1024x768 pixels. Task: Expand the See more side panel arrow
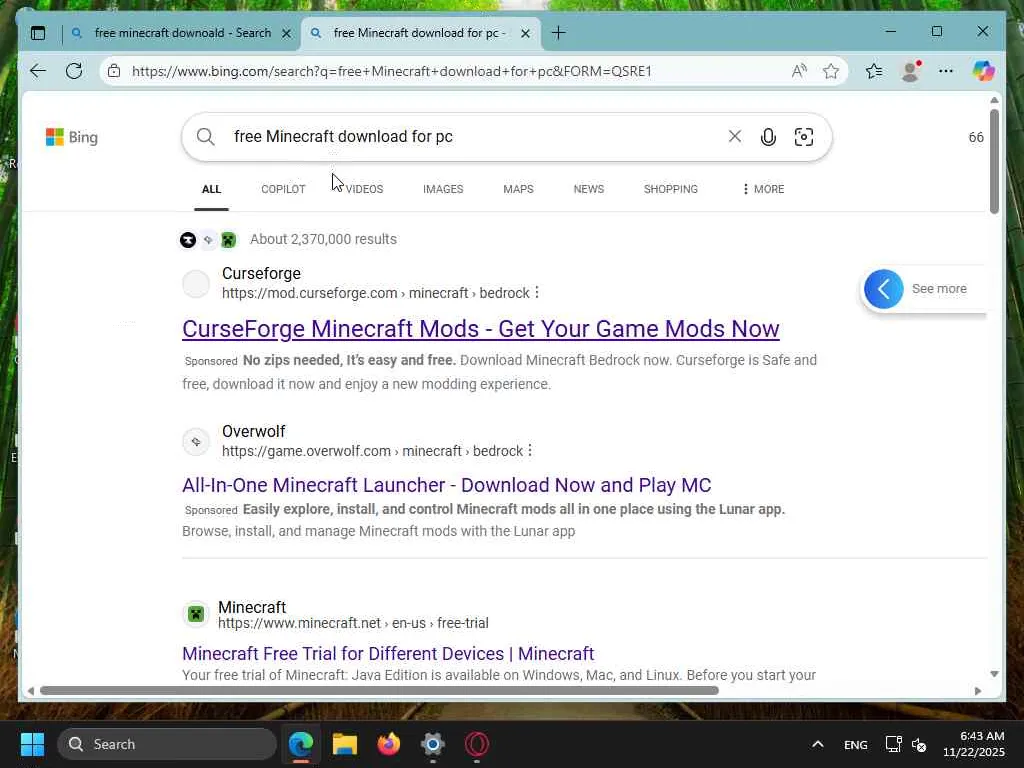pos(884,289)
